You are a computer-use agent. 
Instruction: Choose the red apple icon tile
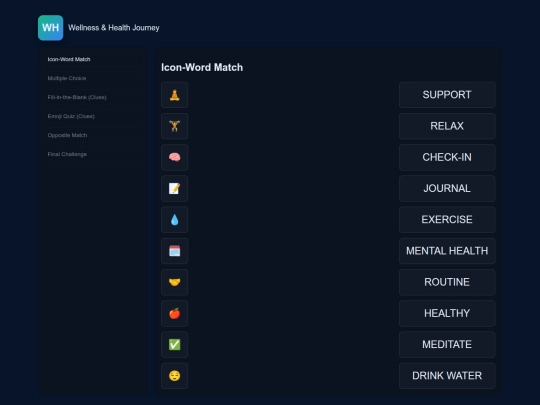175,313
